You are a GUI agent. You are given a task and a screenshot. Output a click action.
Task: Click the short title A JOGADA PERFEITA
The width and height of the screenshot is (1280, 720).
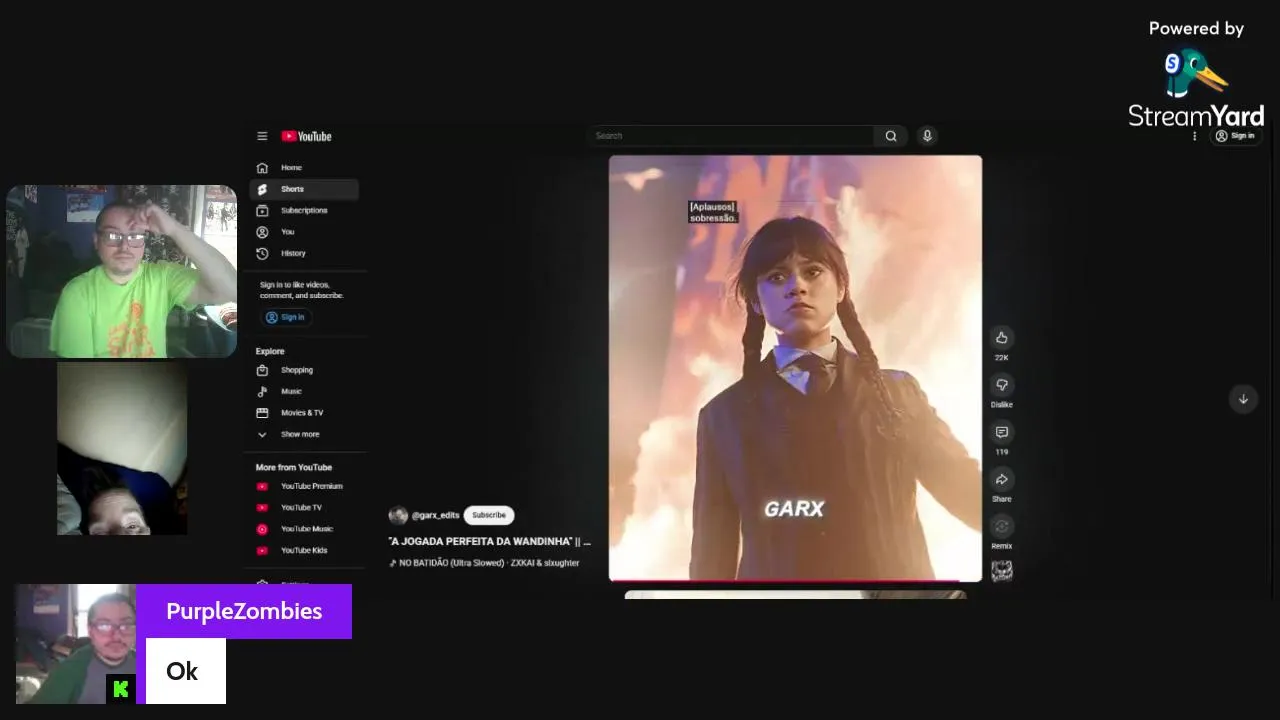coord(489,542)
